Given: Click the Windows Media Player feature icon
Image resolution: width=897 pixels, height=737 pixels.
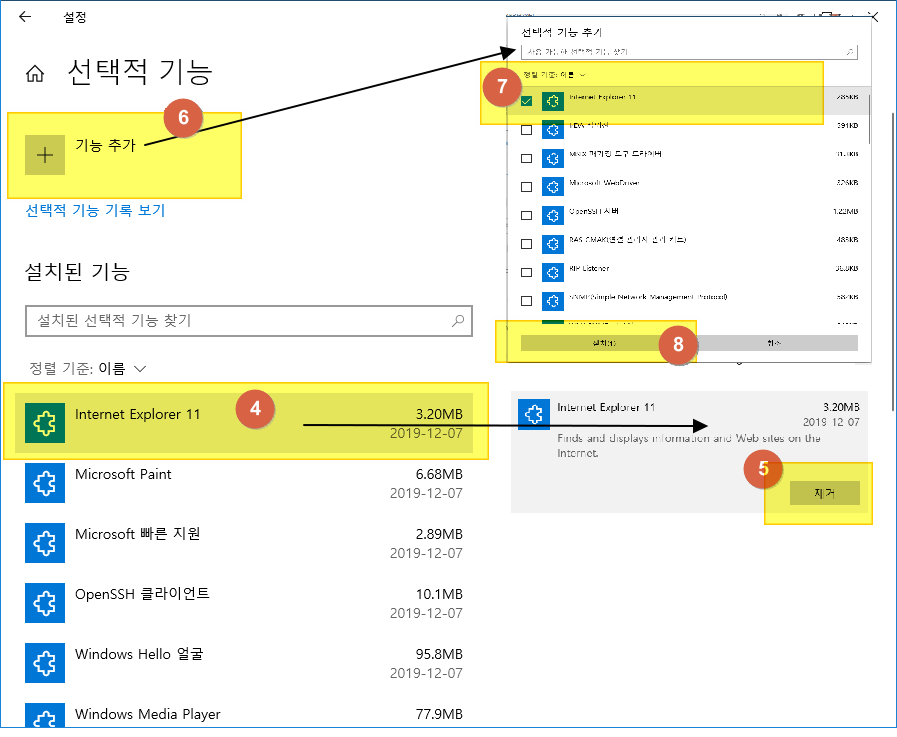Looking at the screenshot, I should pyautogui.click(x=45, y=715).
